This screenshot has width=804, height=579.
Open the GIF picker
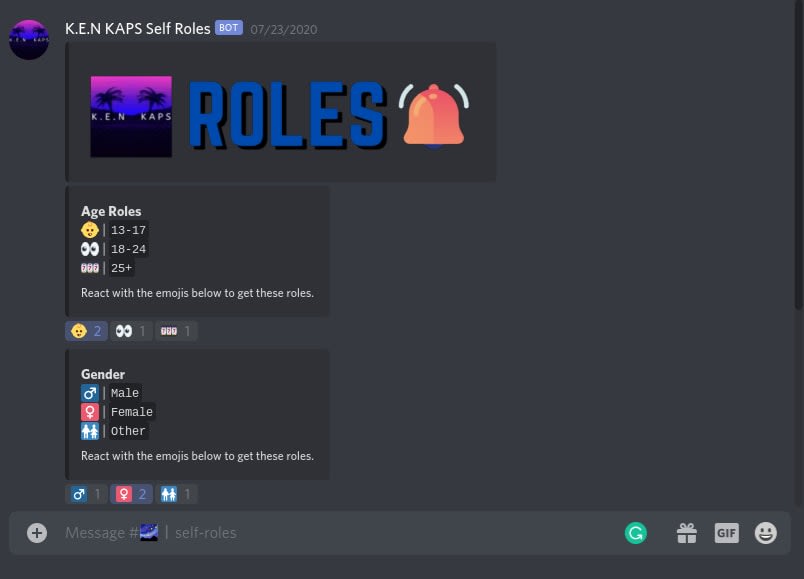pyautogui.click(x=727, y=533)
